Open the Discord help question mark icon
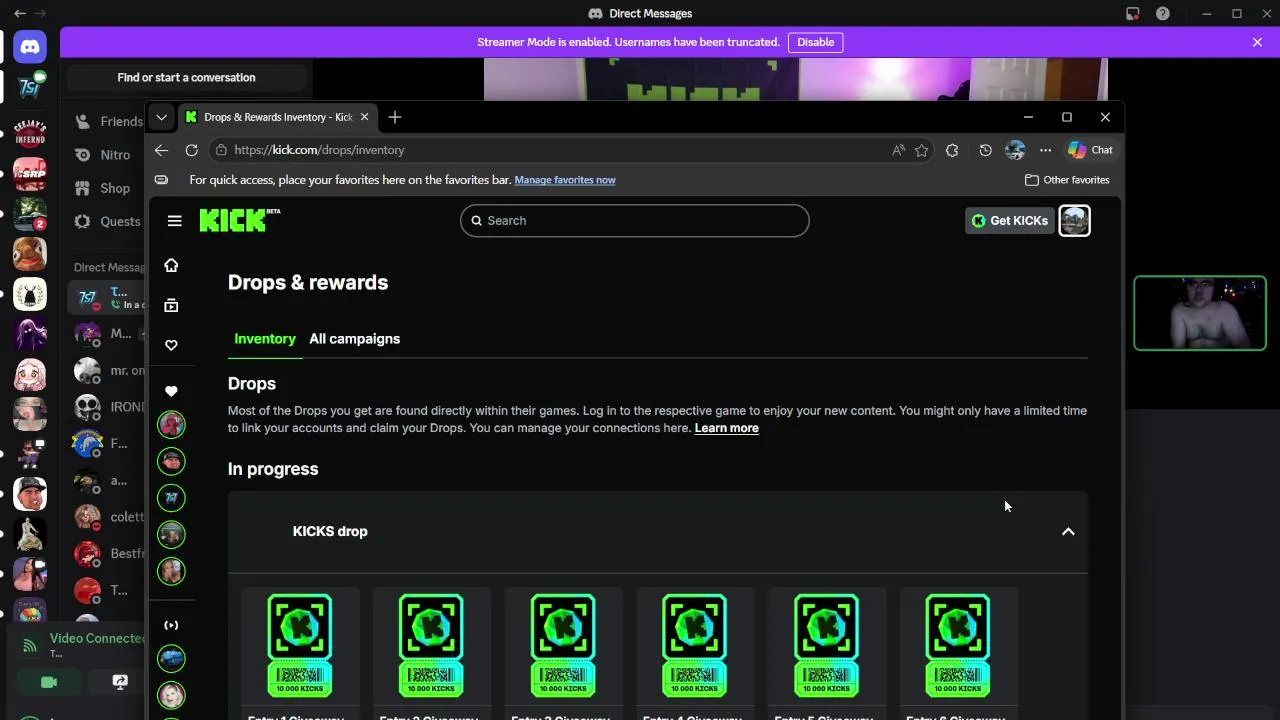This screenshot has height=720, width=1280. (x=1163, y=14)
